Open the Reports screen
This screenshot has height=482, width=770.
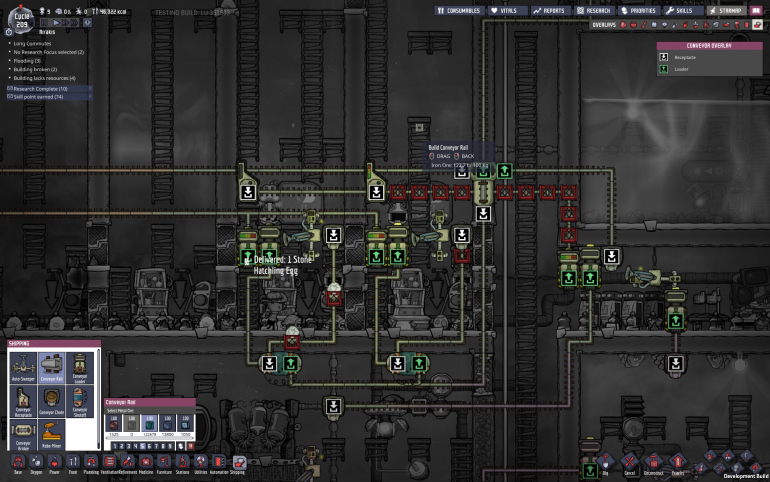pos(550,10)
